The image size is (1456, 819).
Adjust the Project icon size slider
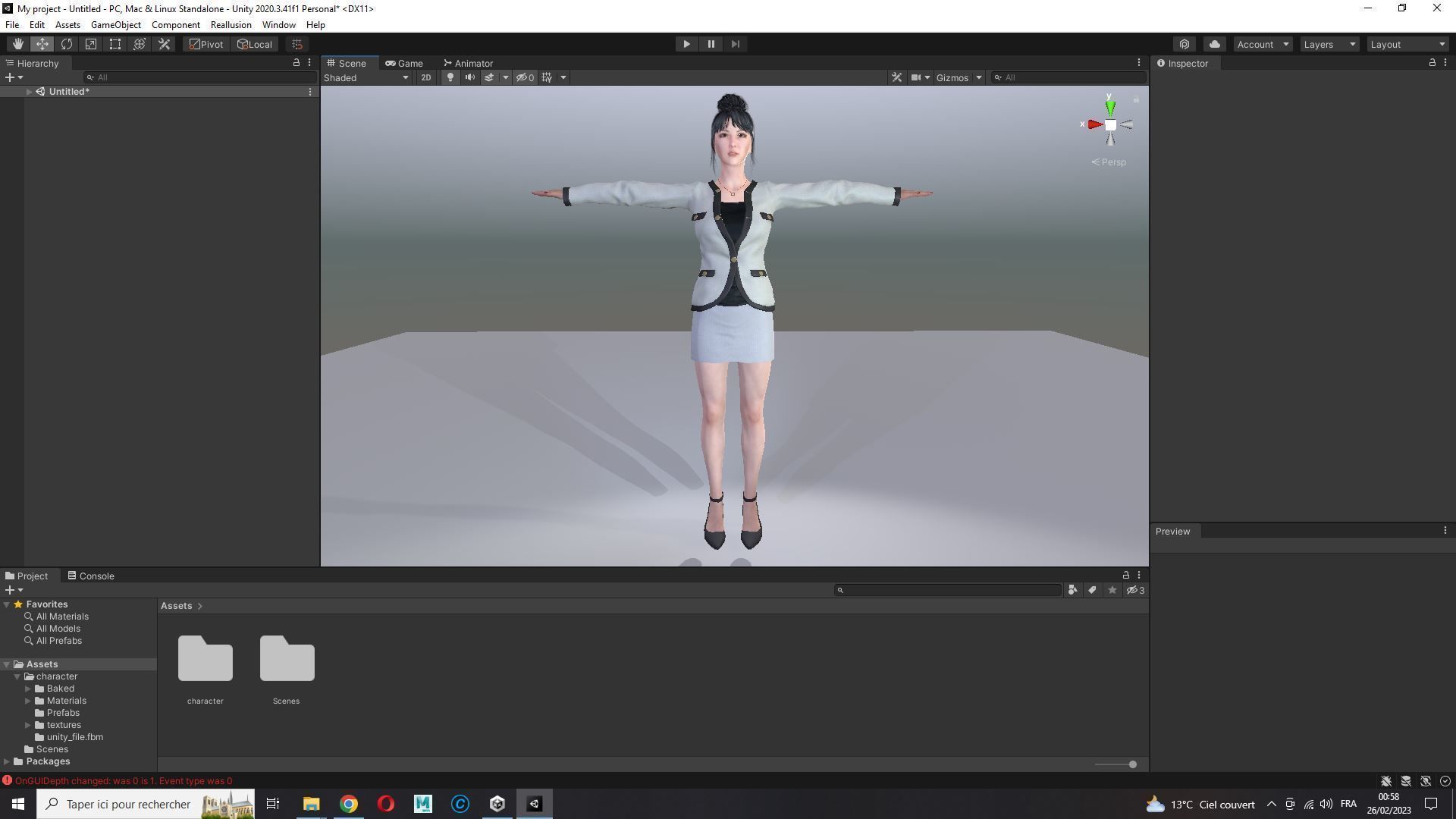(x=1131, y=764)
